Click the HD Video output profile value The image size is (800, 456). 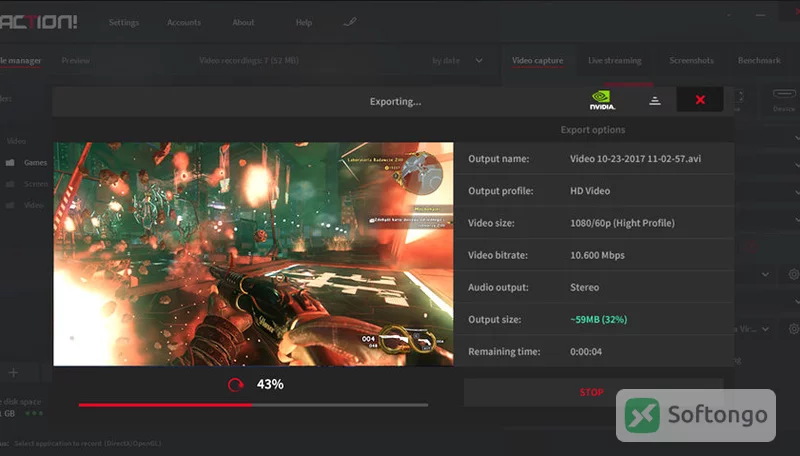pyautogui.click(x=590, y=191)
